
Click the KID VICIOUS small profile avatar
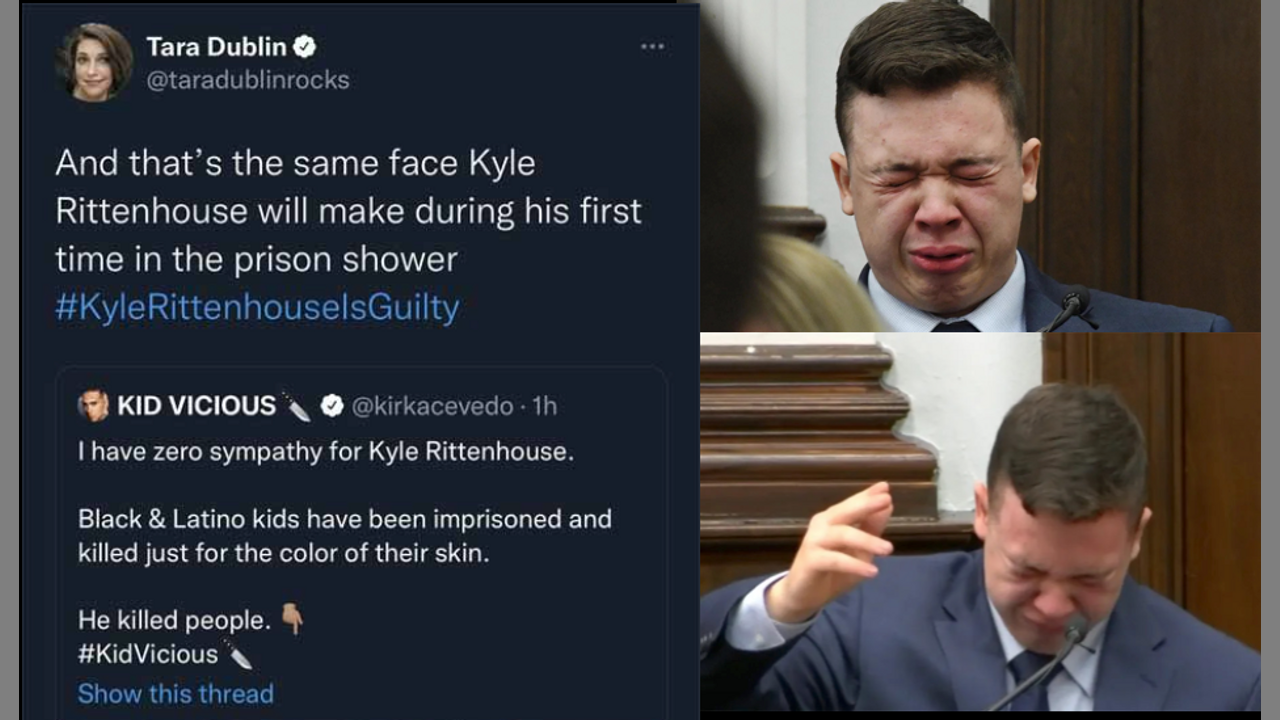[93, 405]
